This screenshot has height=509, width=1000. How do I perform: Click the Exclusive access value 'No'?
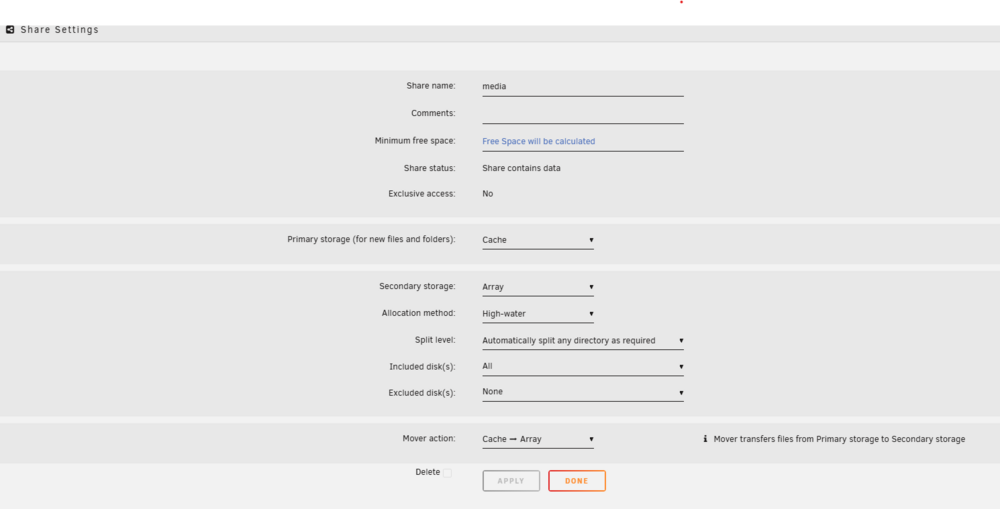coord(487,194)
